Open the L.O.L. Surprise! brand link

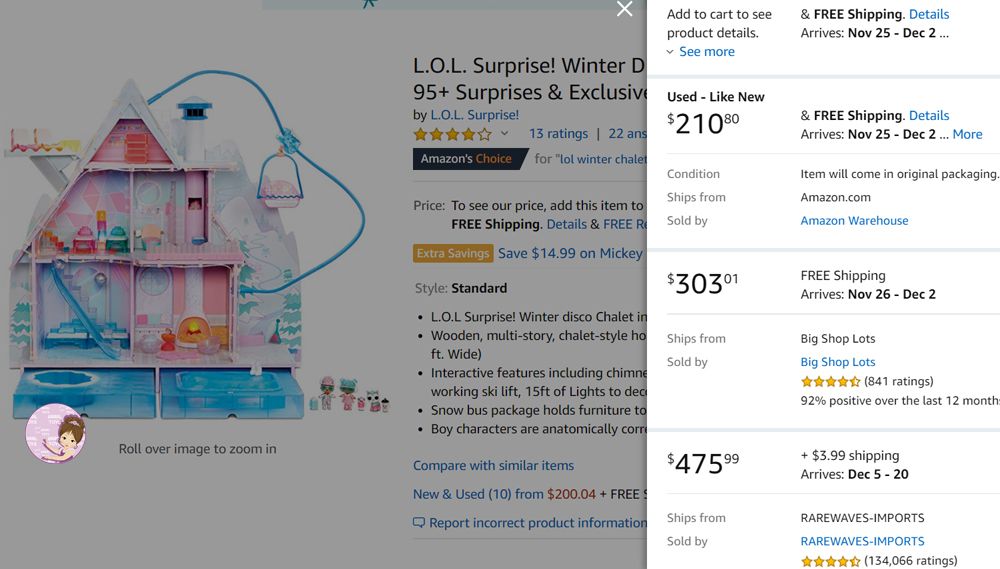point(475,115)
